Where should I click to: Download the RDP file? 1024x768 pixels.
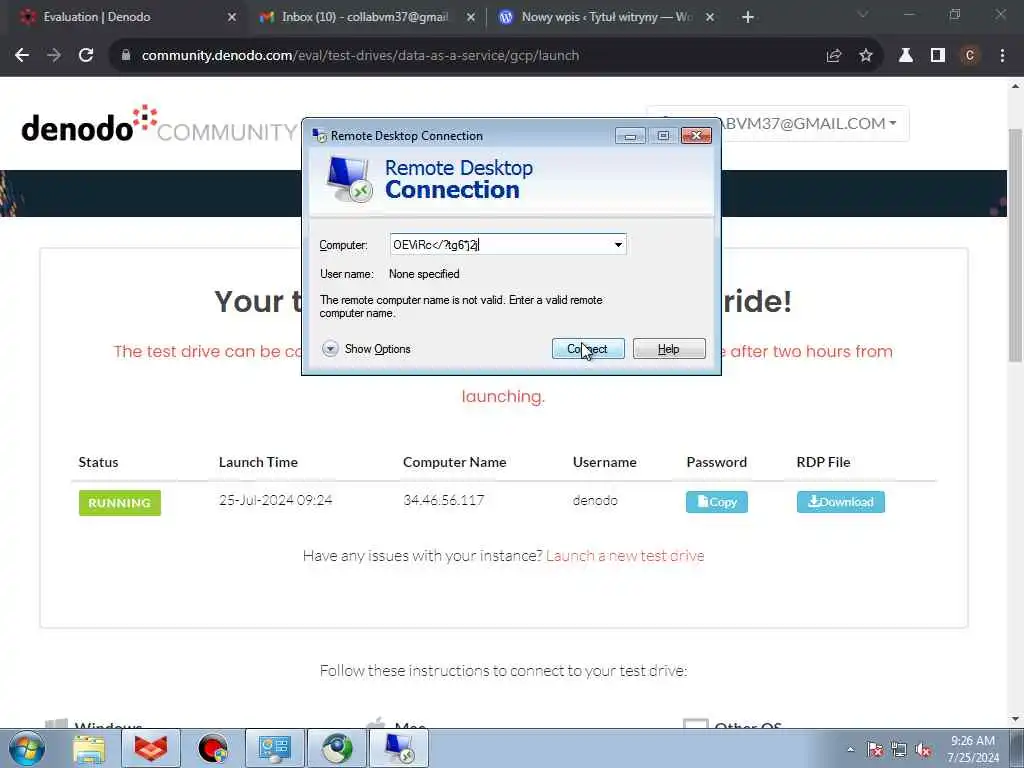tap(840, 502)
